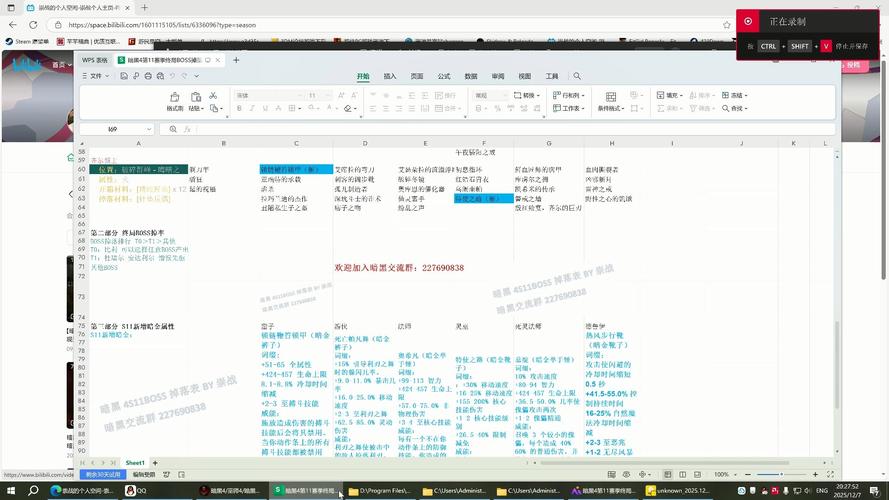Image resolution: width=889 pixels, height=500 pixels.
Task: Select normal view icon in status bar
Action: point(667,474)
